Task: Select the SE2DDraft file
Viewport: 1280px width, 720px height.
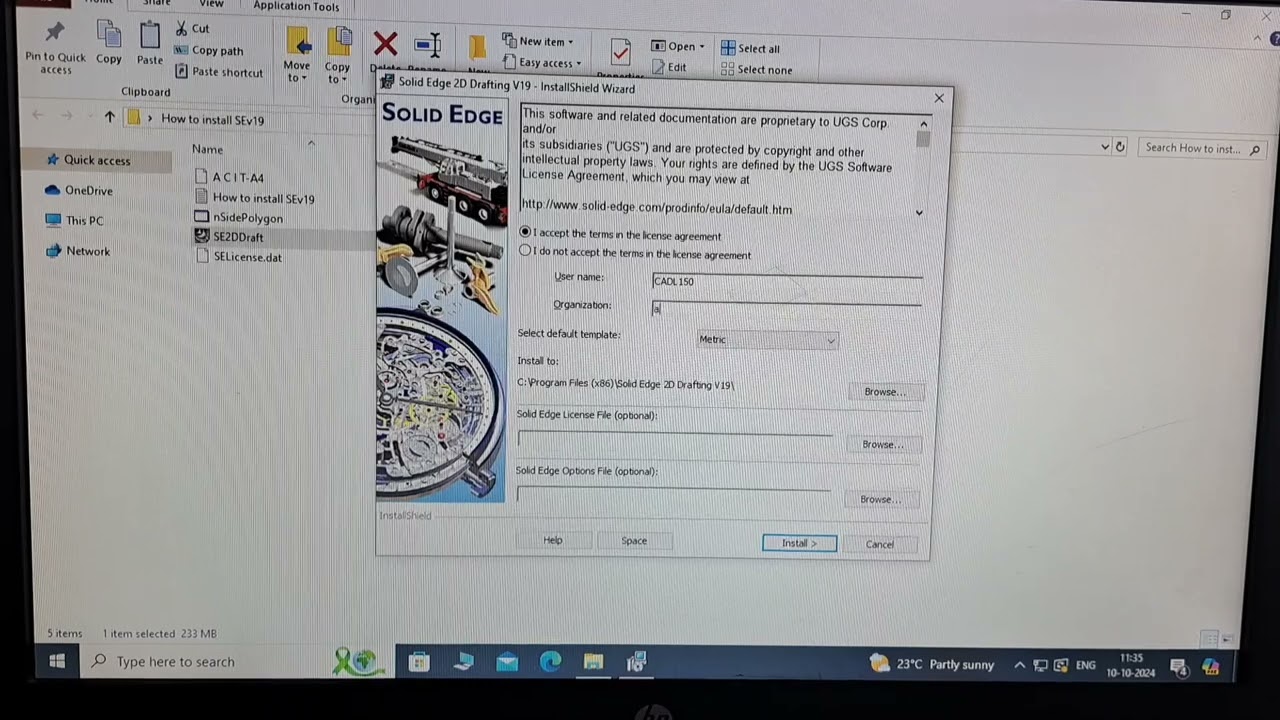Action: coord(238,237)
